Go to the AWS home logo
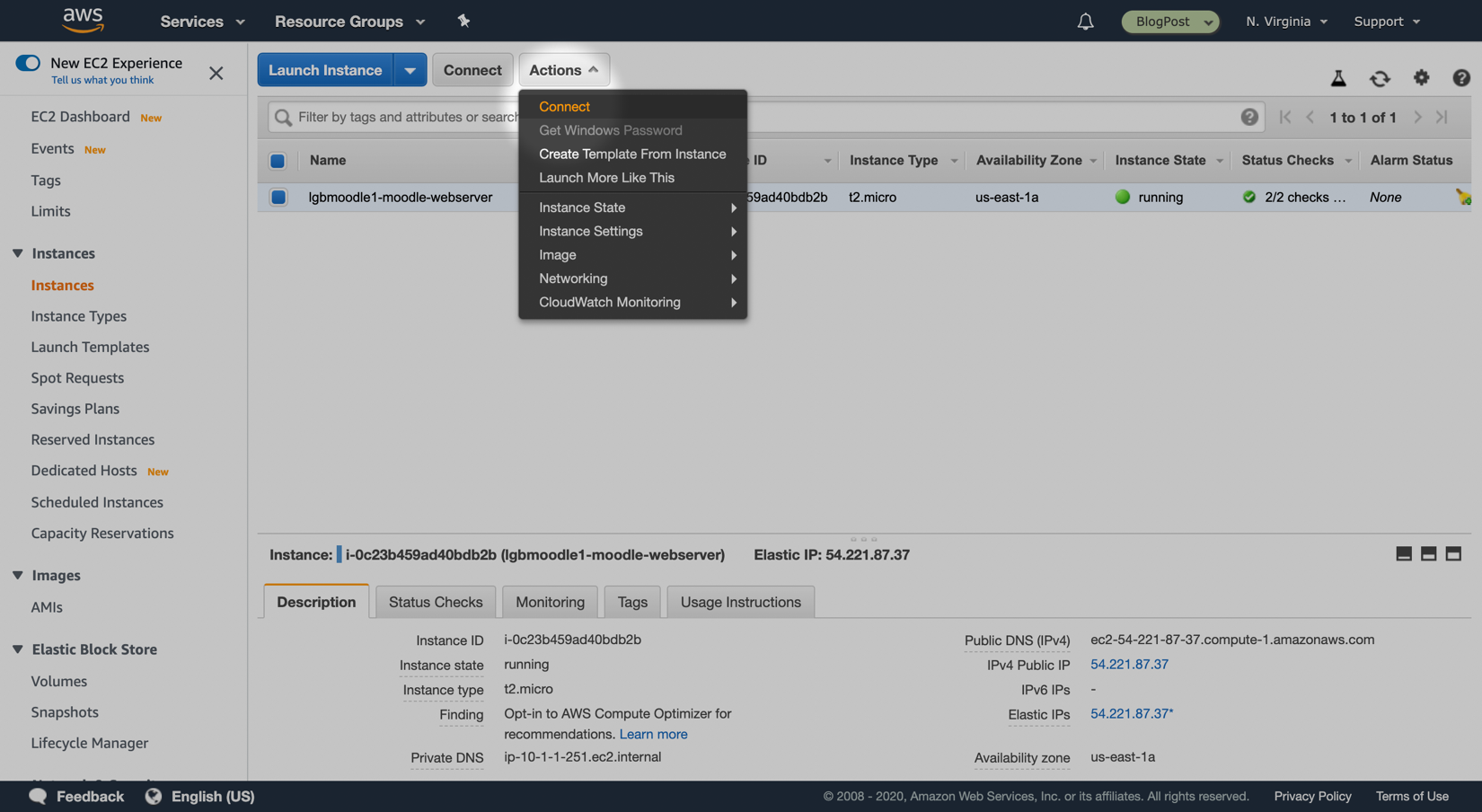This screenshot has height=812, width=1482. [83, 20]
